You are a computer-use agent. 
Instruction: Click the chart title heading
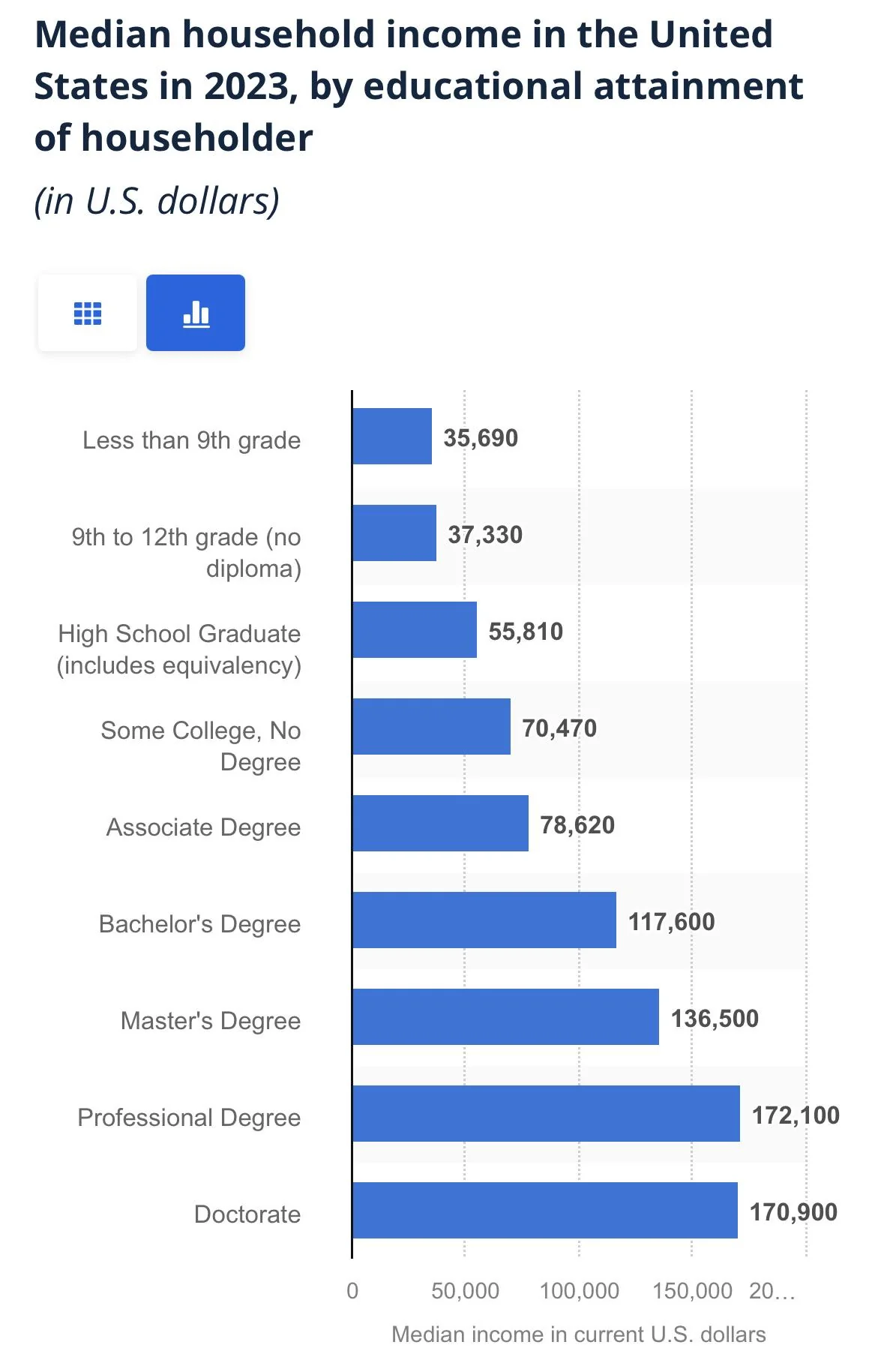pos(418,86)
